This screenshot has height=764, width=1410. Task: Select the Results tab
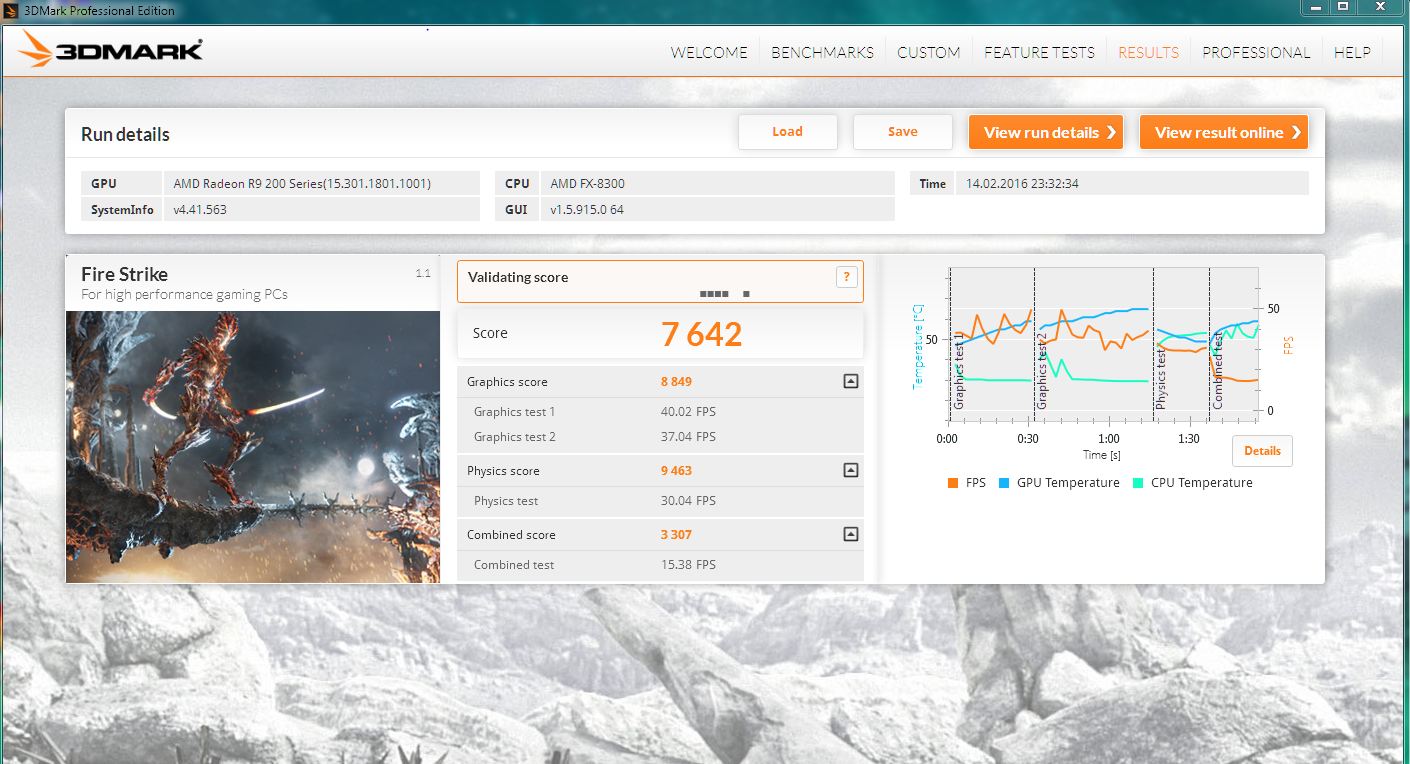pos(1148,52)
